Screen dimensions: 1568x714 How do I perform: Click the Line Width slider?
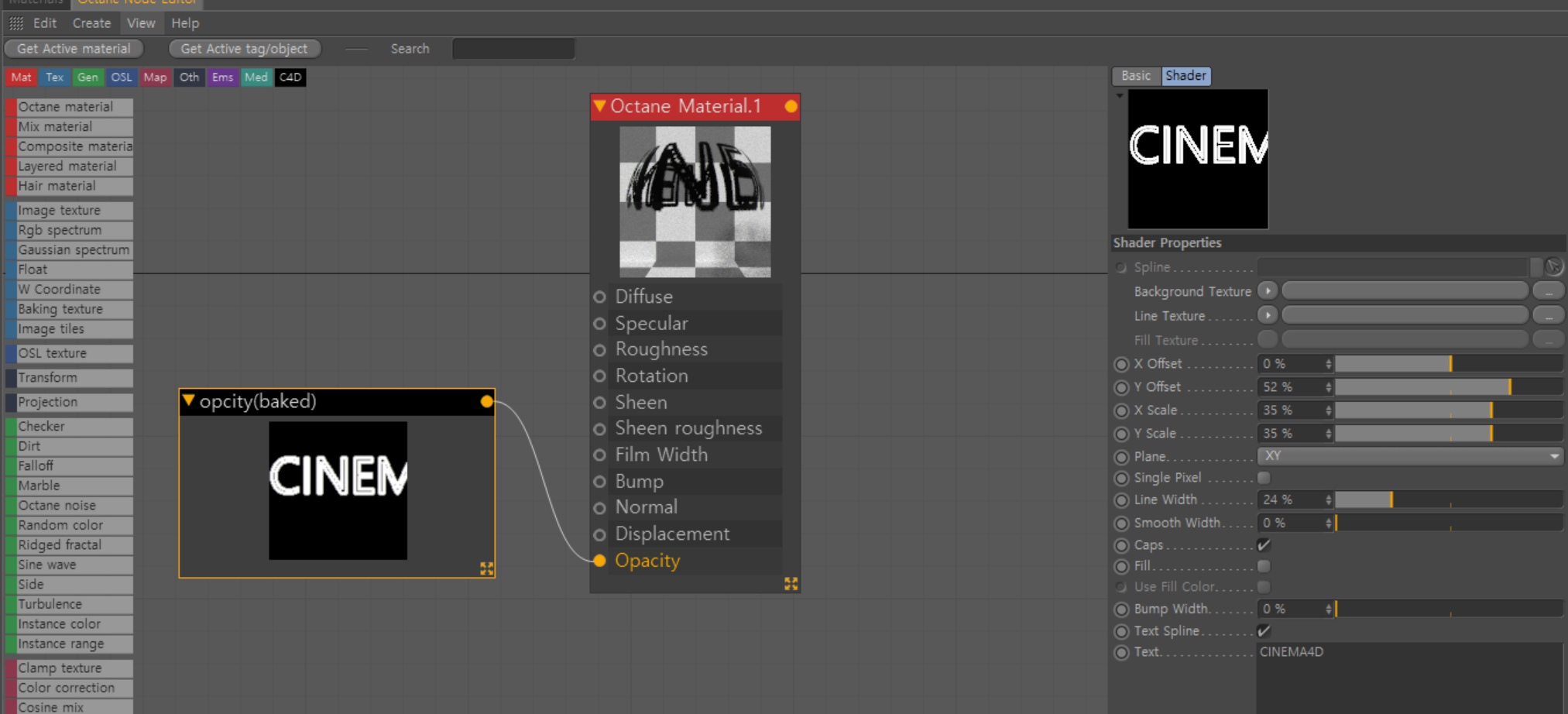[x=1449, y=500]
